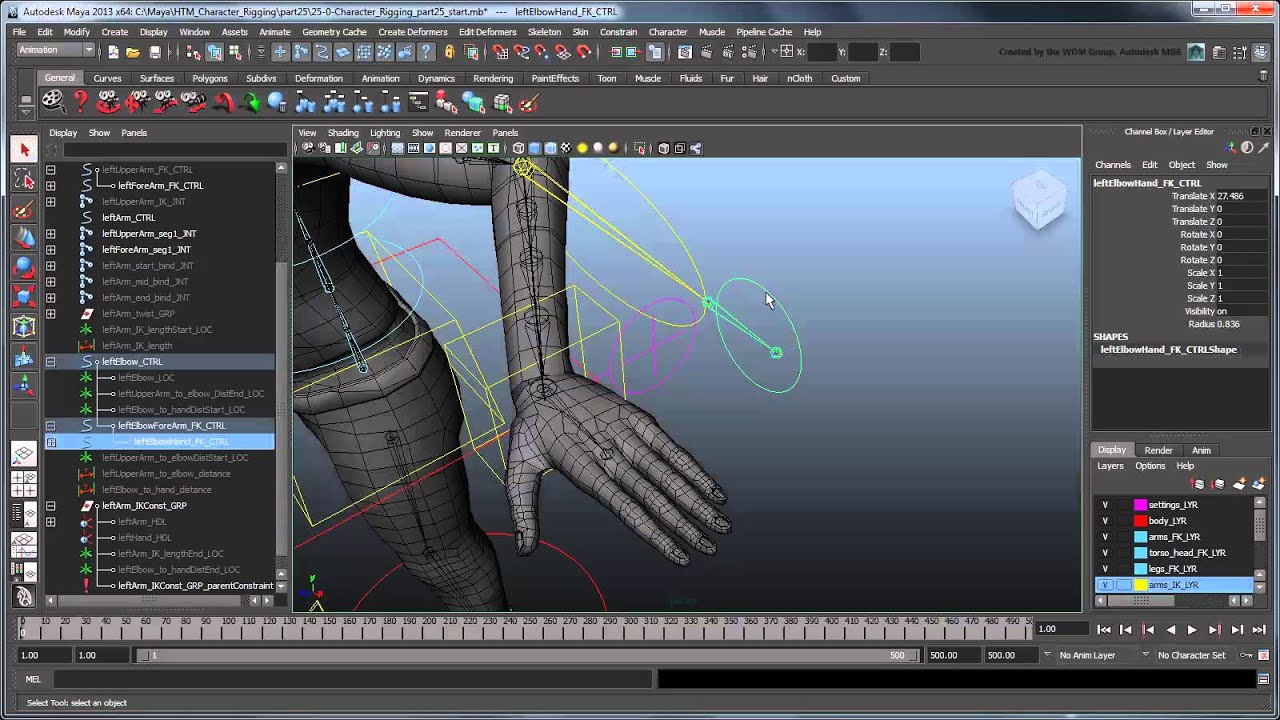Click the Soft Modification tool
This screenshot has width=1280, height=720.
24,356
